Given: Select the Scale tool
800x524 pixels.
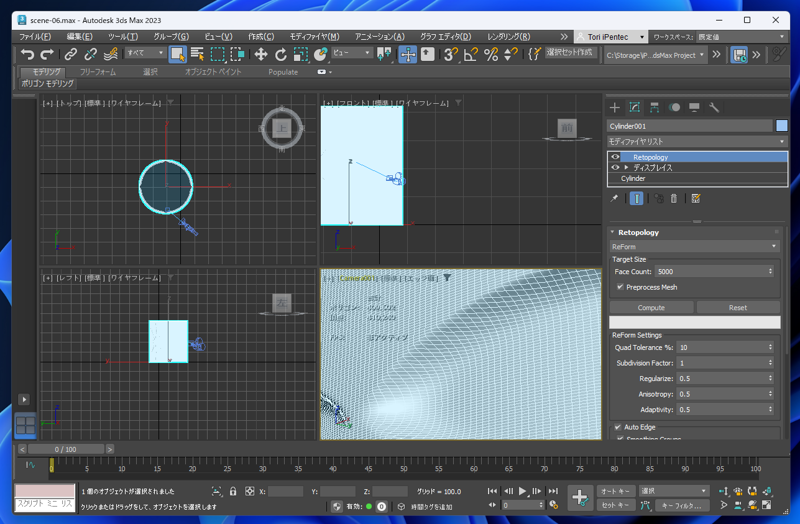Looking at the screenshot, I should (301, 54).
